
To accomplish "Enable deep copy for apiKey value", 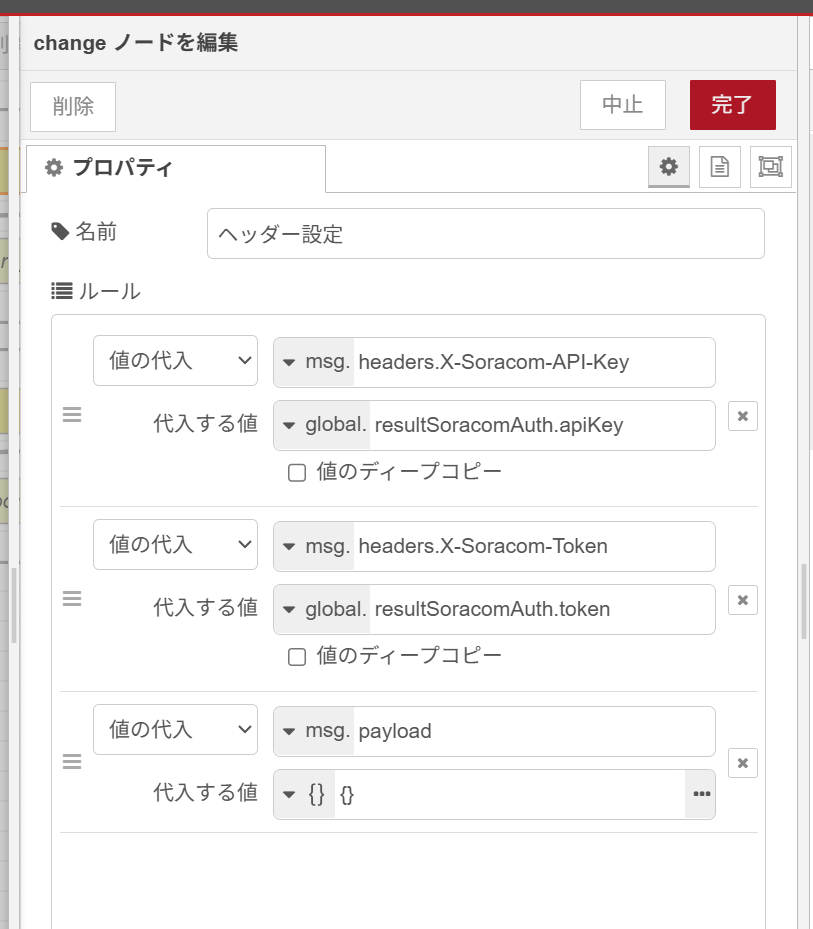I will click(x=297, y=473).
